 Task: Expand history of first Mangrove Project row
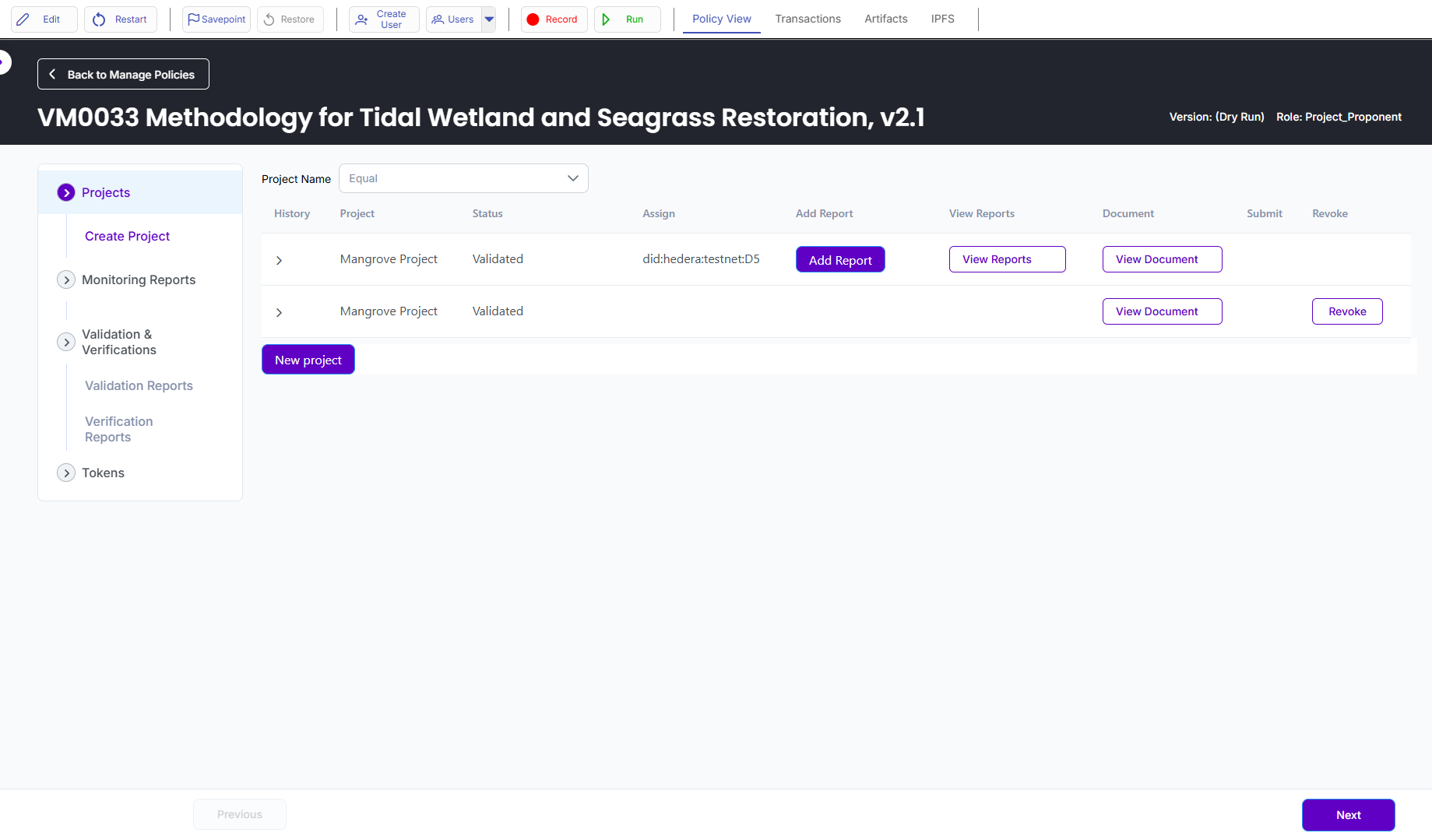click(279, 260)
